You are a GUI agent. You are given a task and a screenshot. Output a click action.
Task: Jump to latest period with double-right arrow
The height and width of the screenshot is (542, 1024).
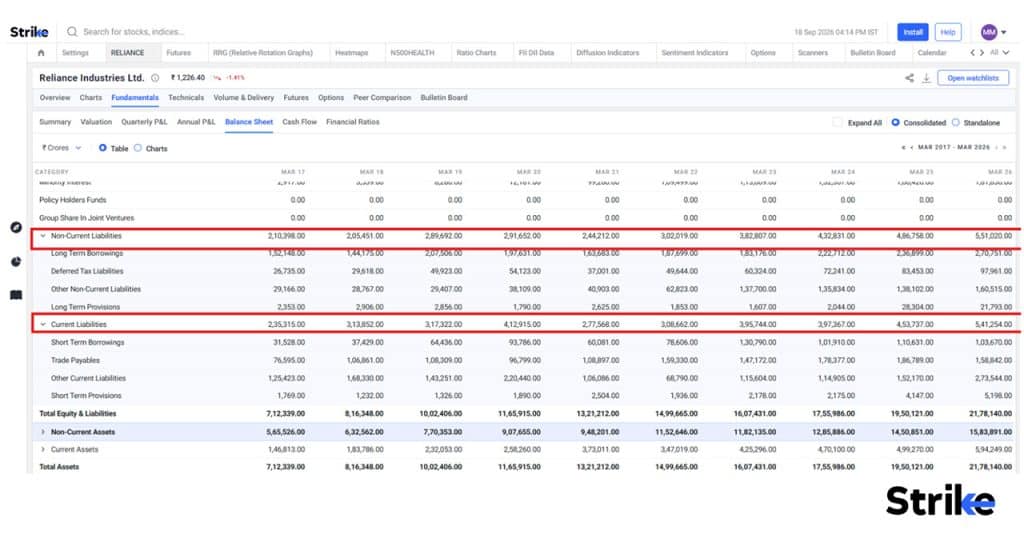tap(1004, 148)
